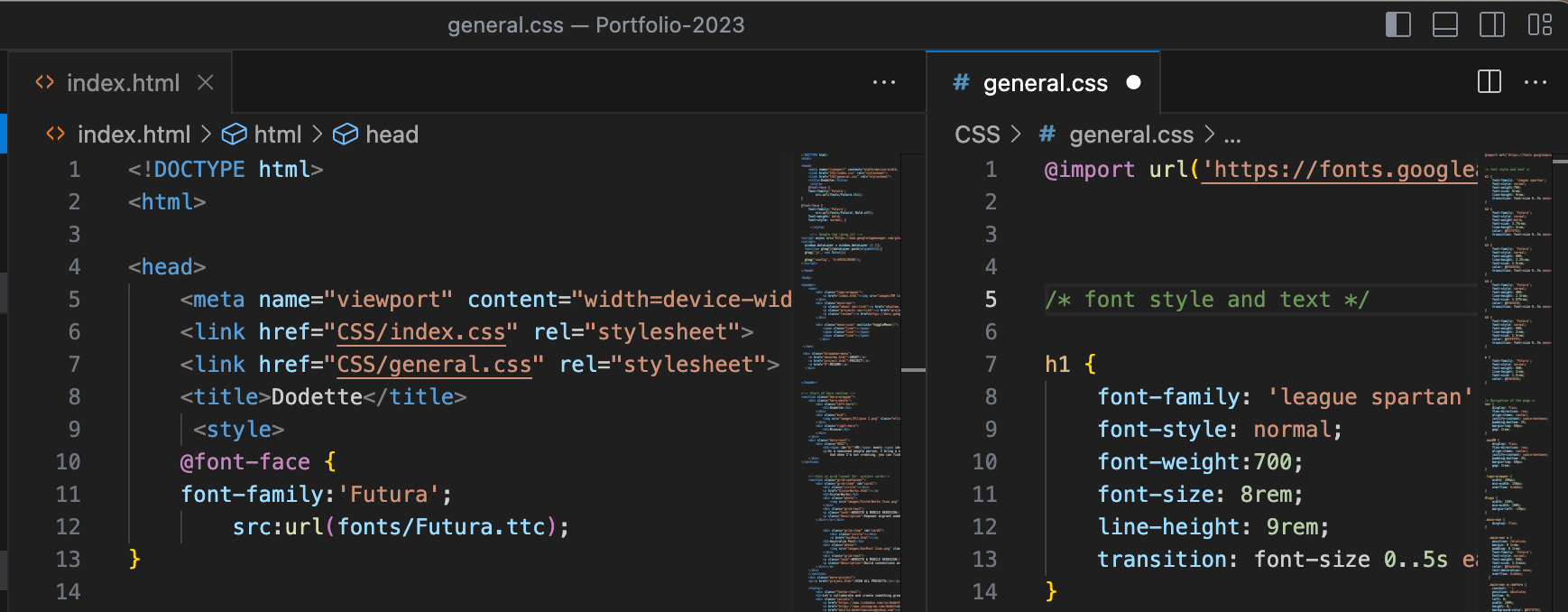Toggle the primary side bar layout icon
The width and height of the screenshot is (1568, 612).
(x=1397, y=24)
